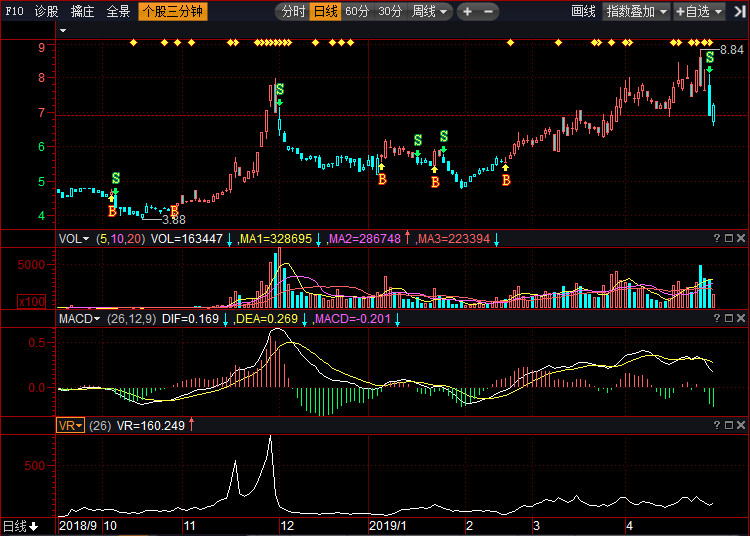Click the VOL=163447 value
This screenshot has height=536, width=750.
(x=187, y=239)
